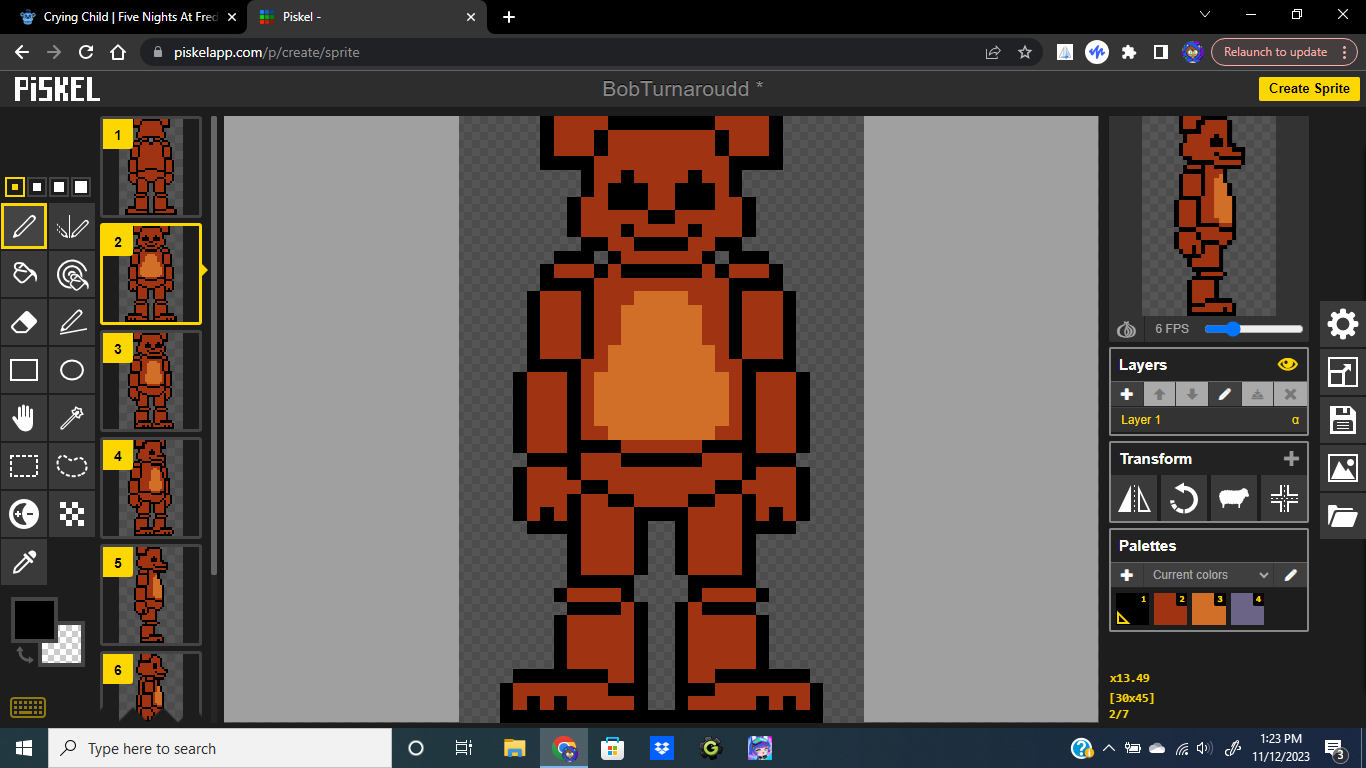
Task: Pick orange palette color 3
Action: click(1209, 609)
